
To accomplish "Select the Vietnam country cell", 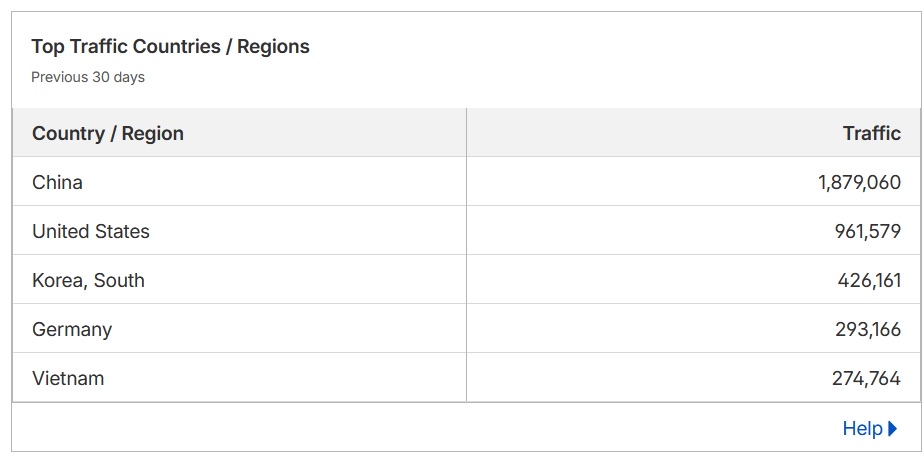I will coord(239,377).
